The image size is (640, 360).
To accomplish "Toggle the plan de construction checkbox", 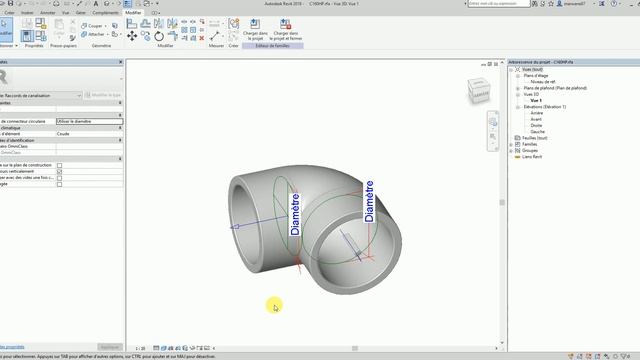I will click(60, 165).
